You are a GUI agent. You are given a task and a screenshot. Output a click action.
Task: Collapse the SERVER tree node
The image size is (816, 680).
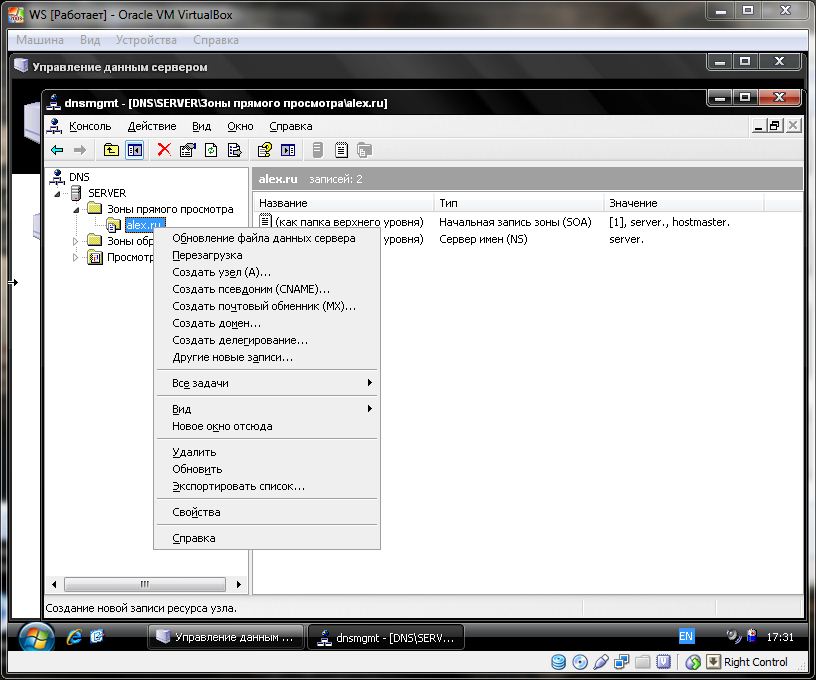[x=57, y=194]
